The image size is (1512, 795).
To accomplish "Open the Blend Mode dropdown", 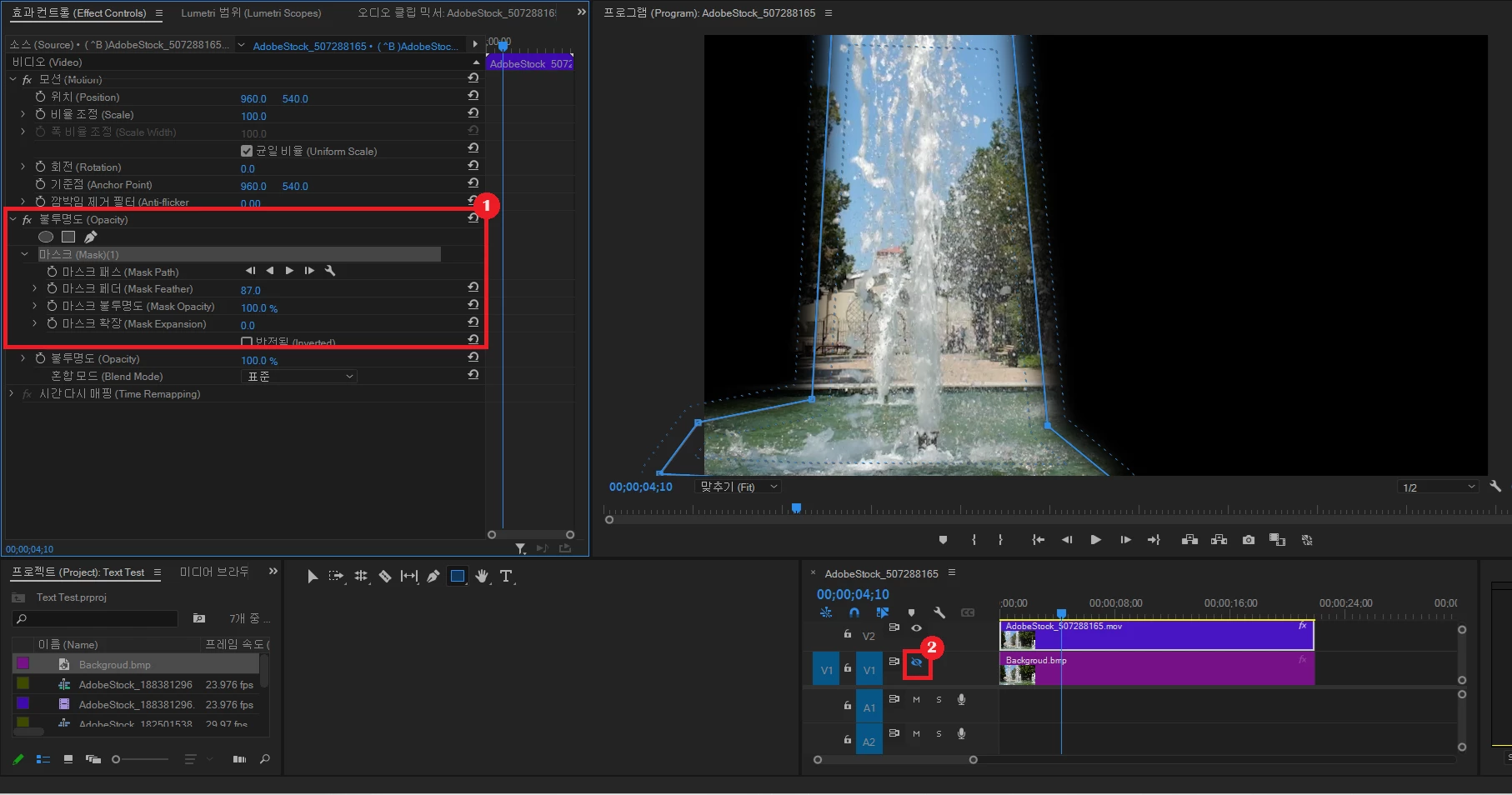I will [x=299, y=377].
